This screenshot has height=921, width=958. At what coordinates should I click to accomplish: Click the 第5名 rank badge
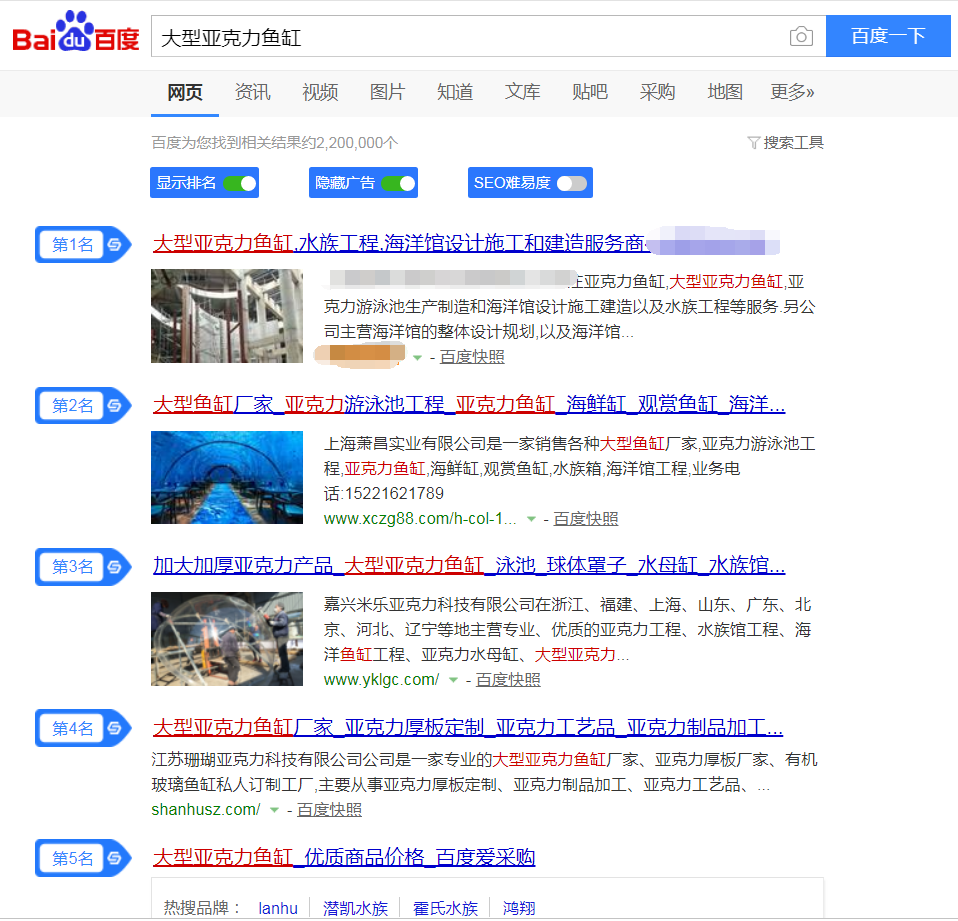(84, 859)
